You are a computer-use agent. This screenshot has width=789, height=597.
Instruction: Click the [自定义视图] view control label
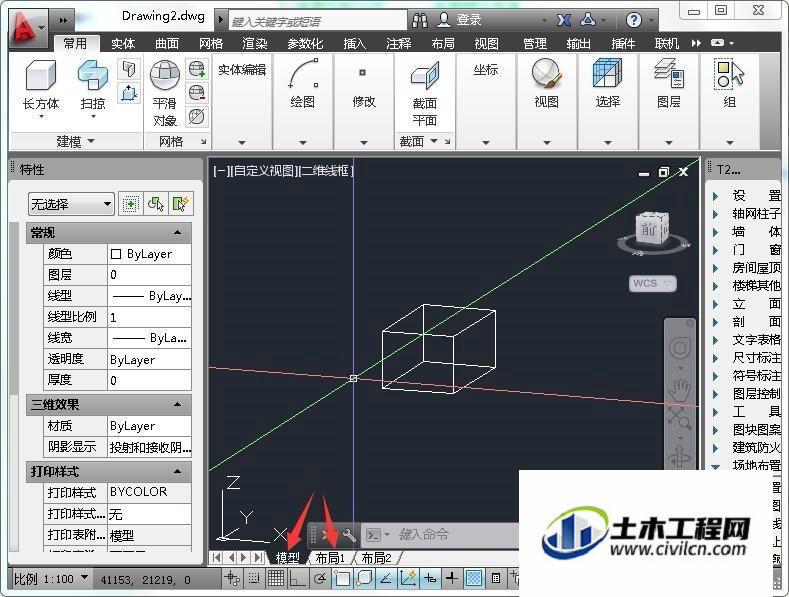[x=264, y=171]
